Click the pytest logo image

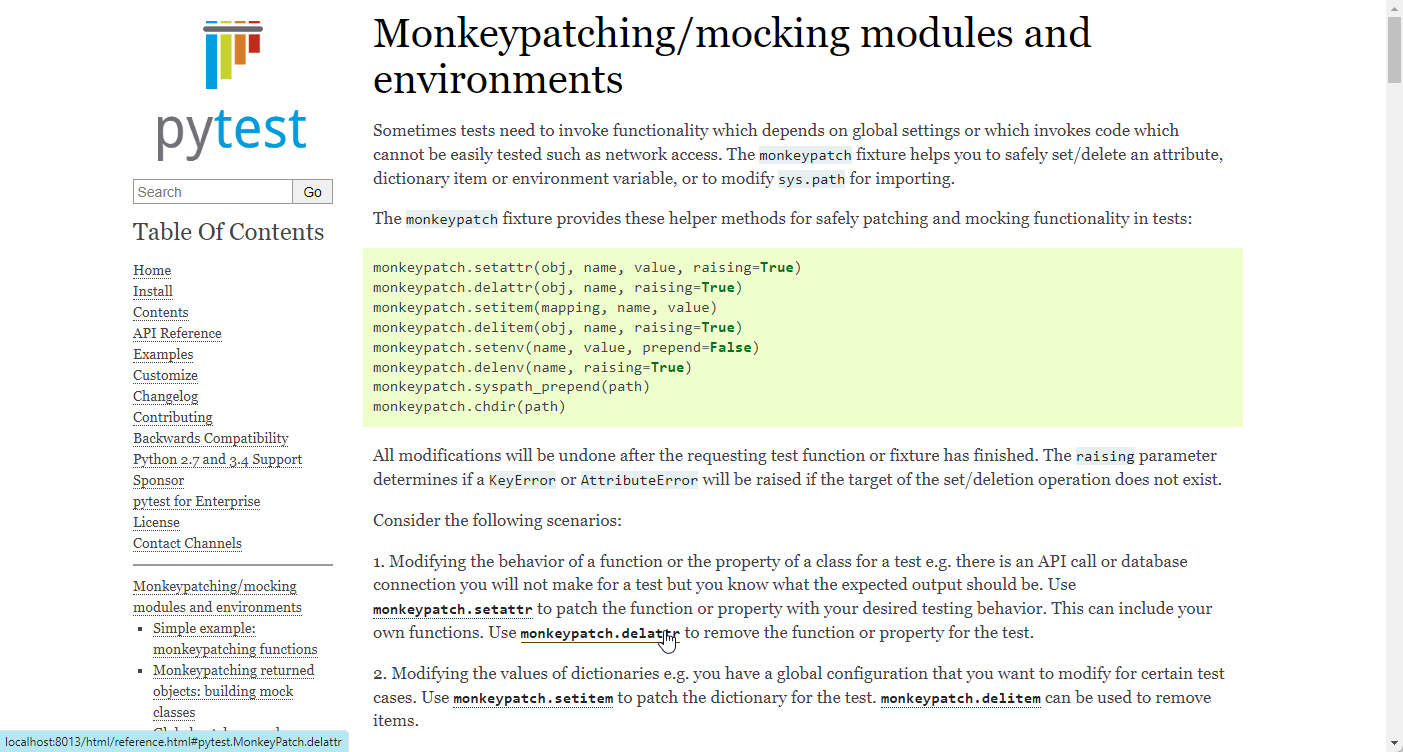coord(232,90)
